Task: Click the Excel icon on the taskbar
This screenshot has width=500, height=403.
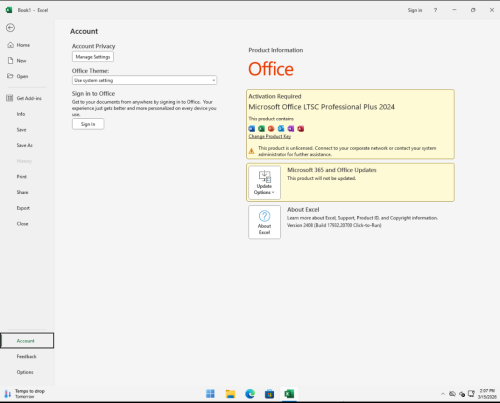Action: point(289,394)
